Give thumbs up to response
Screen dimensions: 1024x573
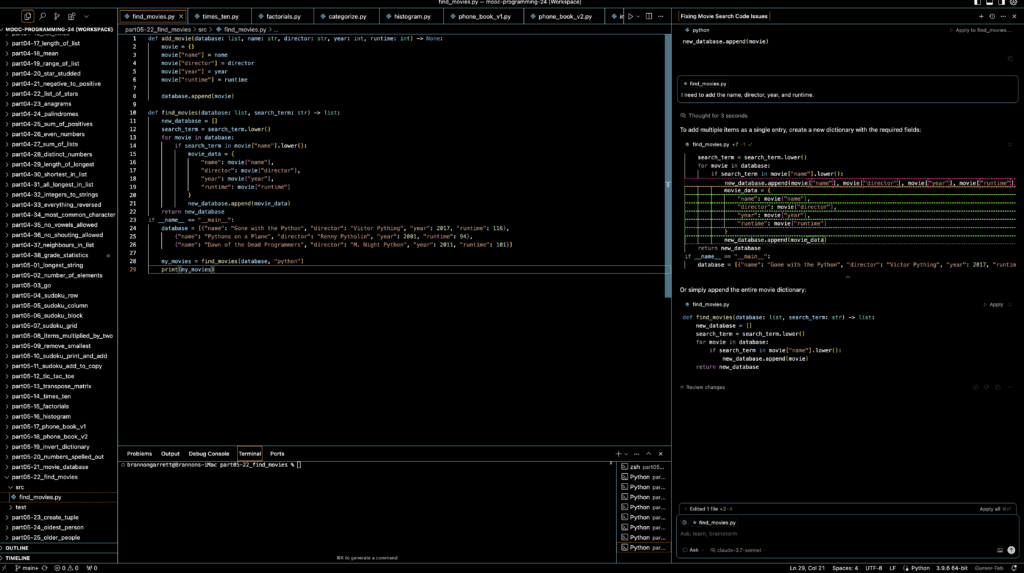[976, 387]
